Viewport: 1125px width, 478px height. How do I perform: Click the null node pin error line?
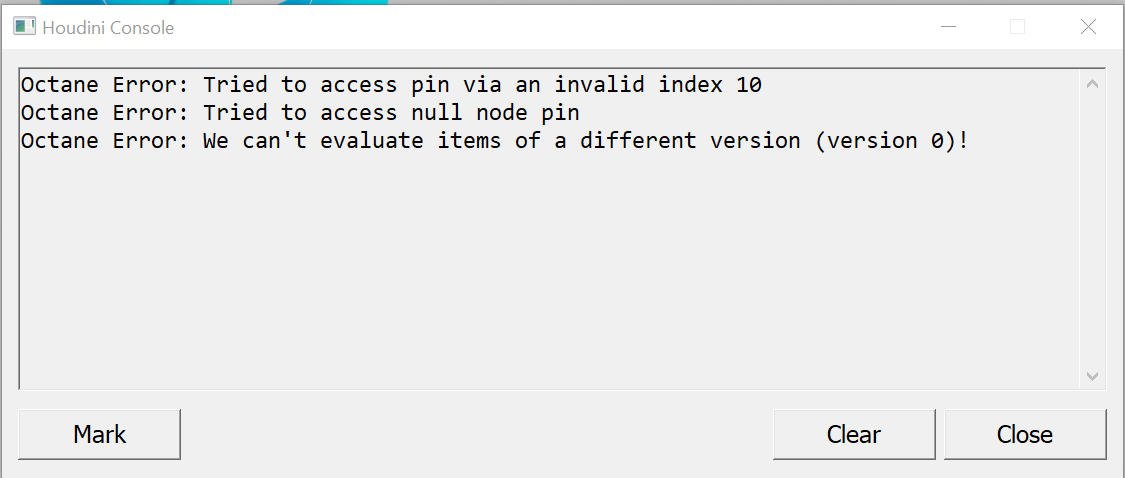(300, 113)
